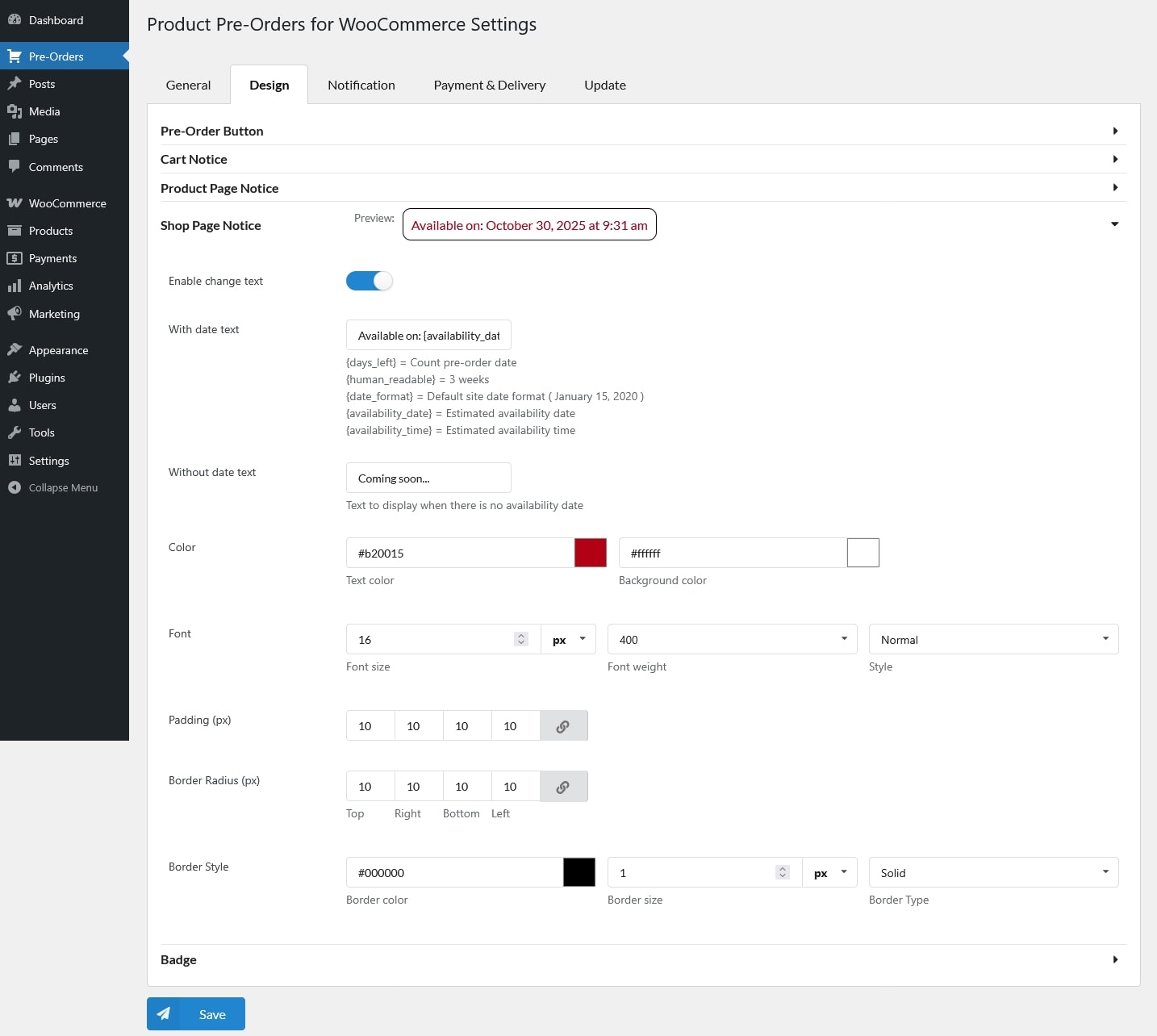1157x1036 pixels.
Task: Click the red text color swatch
Action: point(590,554)
